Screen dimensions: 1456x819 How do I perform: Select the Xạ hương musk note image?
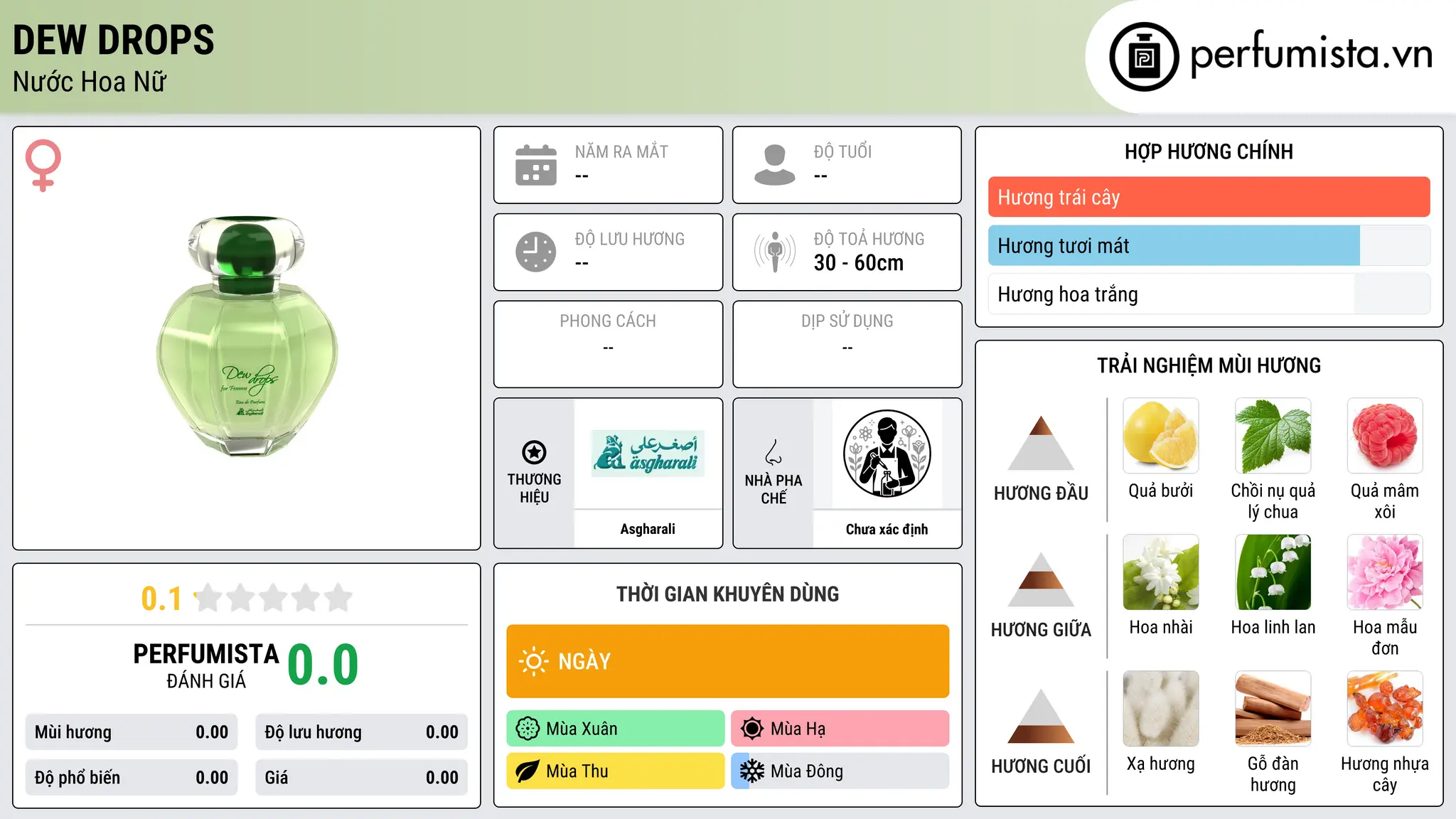1161,709
